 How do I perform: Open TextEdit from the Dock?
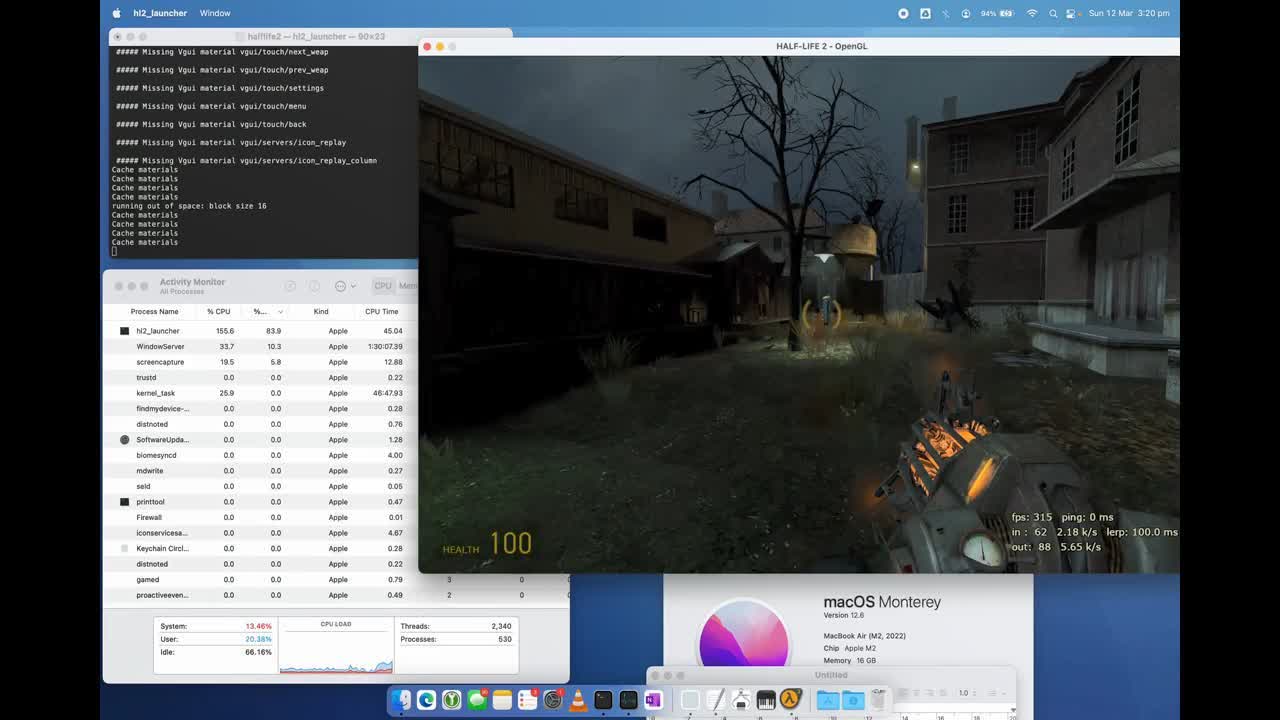(716, 700)
